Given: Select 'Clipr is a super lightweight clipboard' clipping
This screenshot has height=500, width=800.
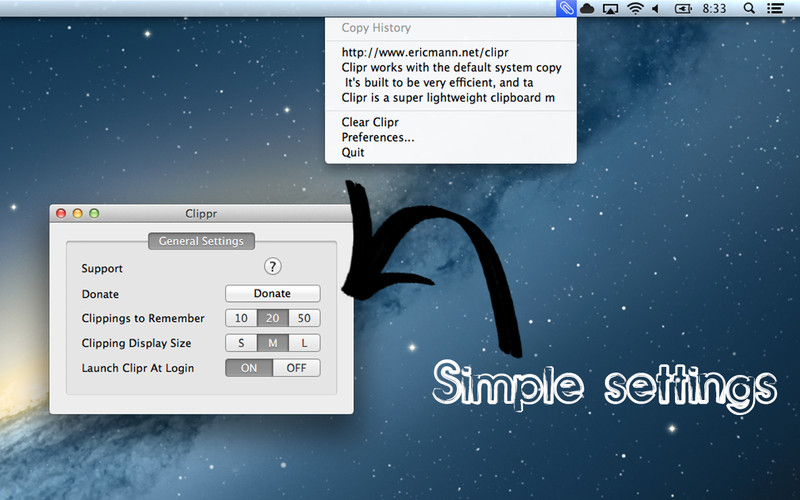Looking at the screenshot, I should pyautogui.click(x=451, y=97).
